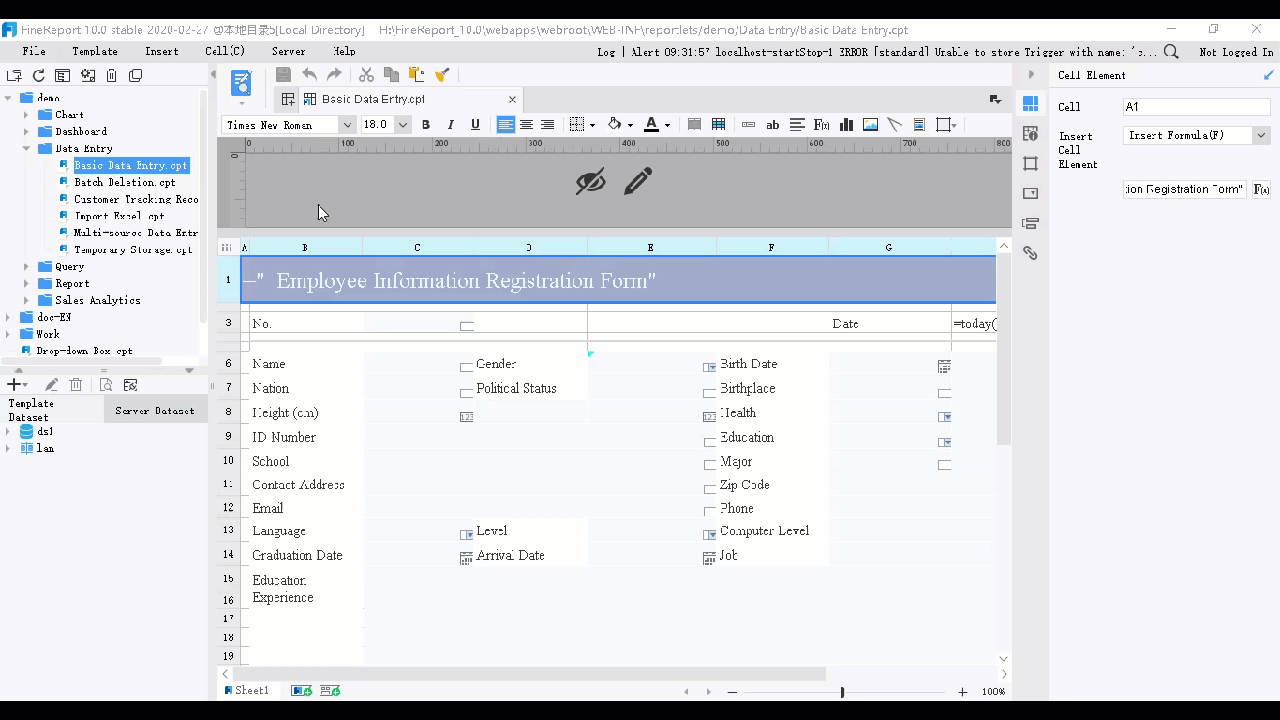Click the Unmerge cells icon
This screenshot has width=1280, height=720.
(x=718, y=125)
